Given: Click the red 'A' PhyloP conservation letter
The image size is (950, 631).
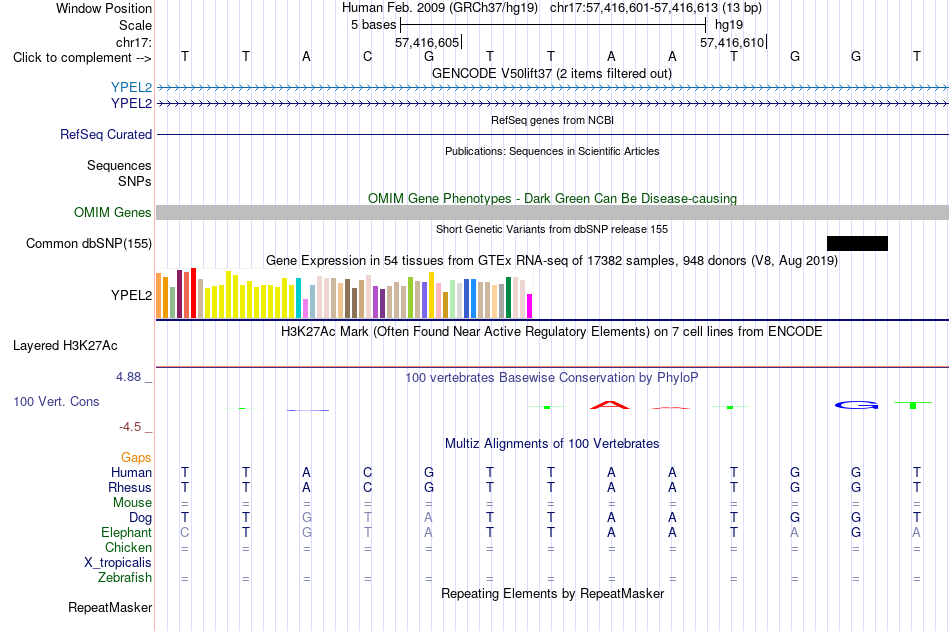Looking at the screenshot, I should (x=610, y=405).
